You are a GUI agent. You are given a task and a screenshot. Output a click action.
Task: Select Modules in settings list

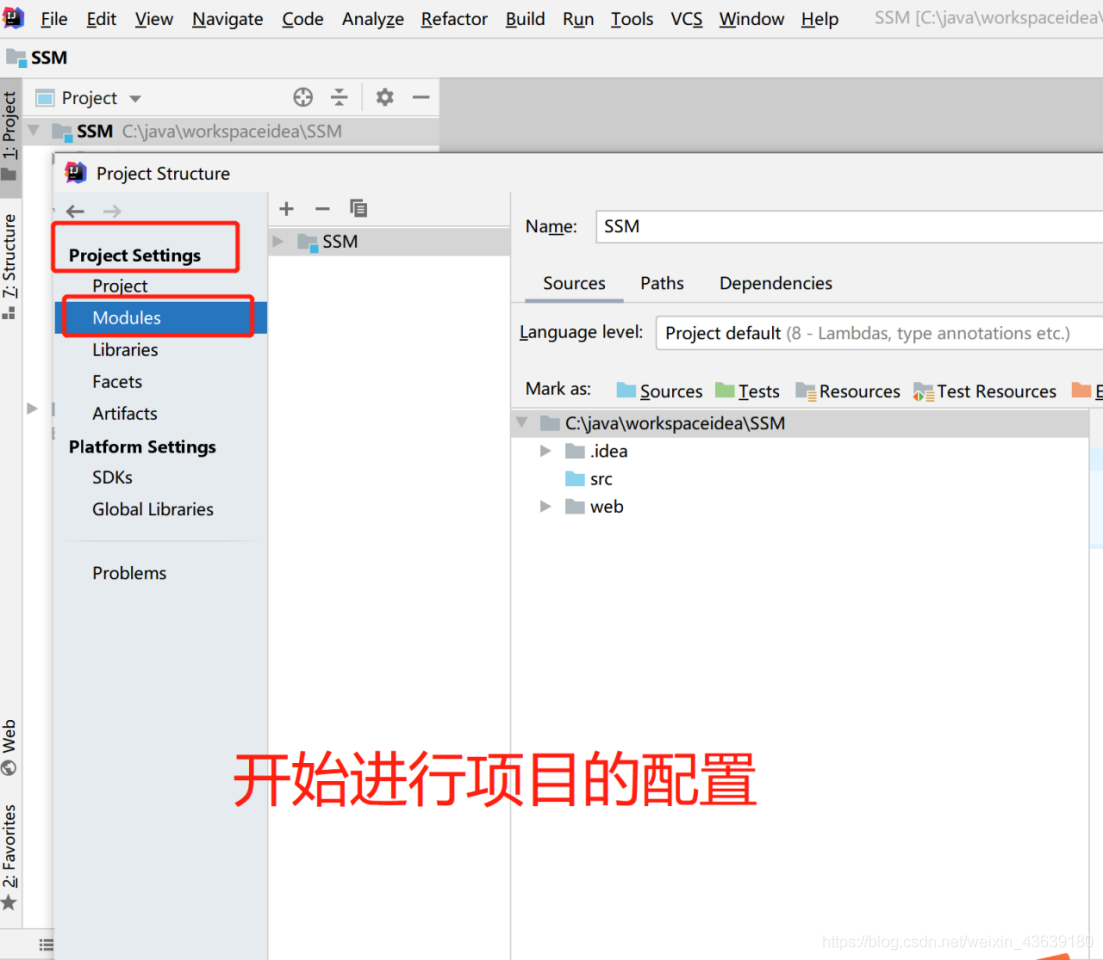tap(161, 317)
